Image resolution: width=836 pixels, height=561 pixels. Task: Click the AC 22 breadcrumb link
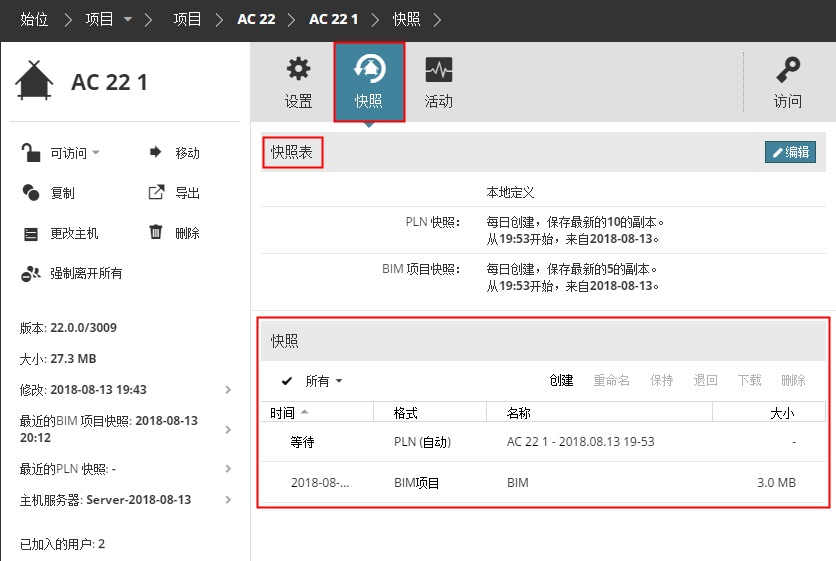[x=256, y=19]
